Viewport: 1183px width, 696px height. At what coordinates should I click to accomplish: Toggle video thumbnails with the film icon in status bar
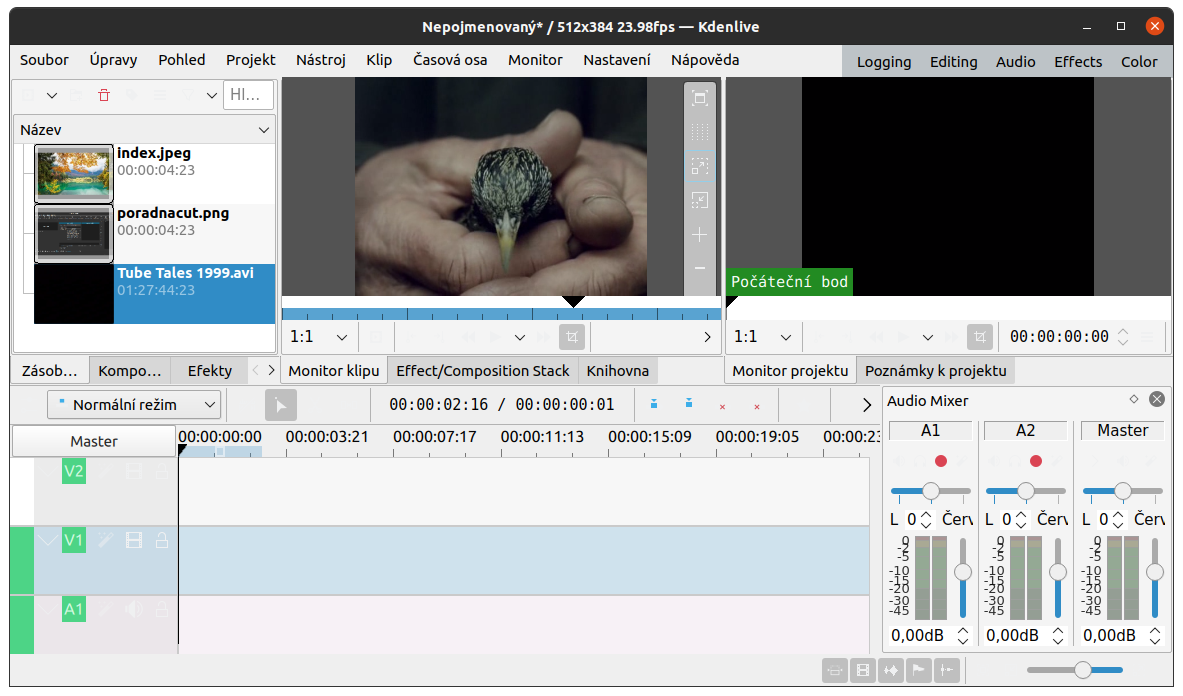[x=862, y=670]
